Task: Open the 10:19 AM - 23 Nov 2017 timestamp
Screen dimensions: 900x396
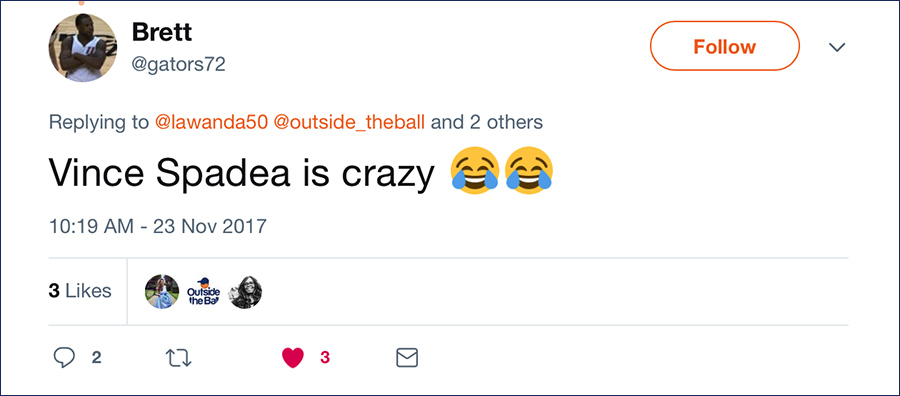Action: pos(158,226)
